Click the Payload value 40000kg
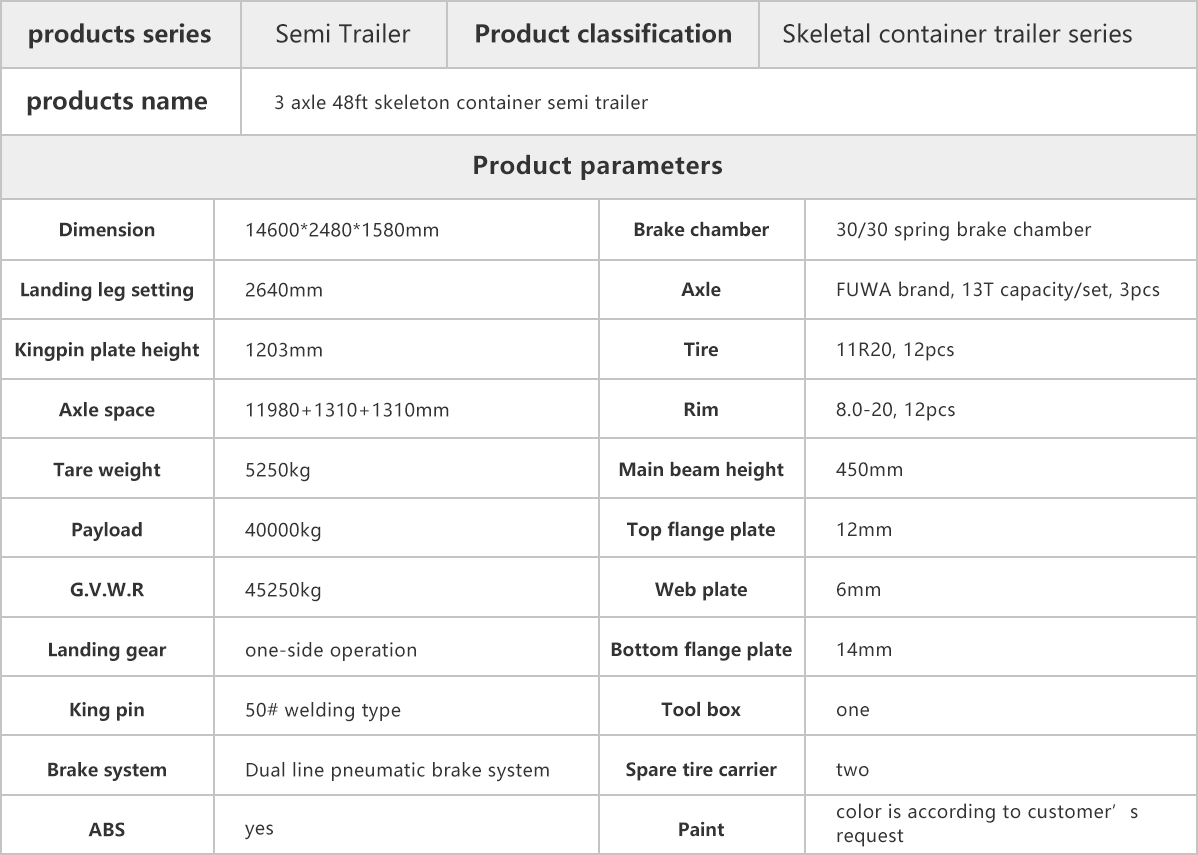Screen dimensions: 1198x855 (283, 530)
